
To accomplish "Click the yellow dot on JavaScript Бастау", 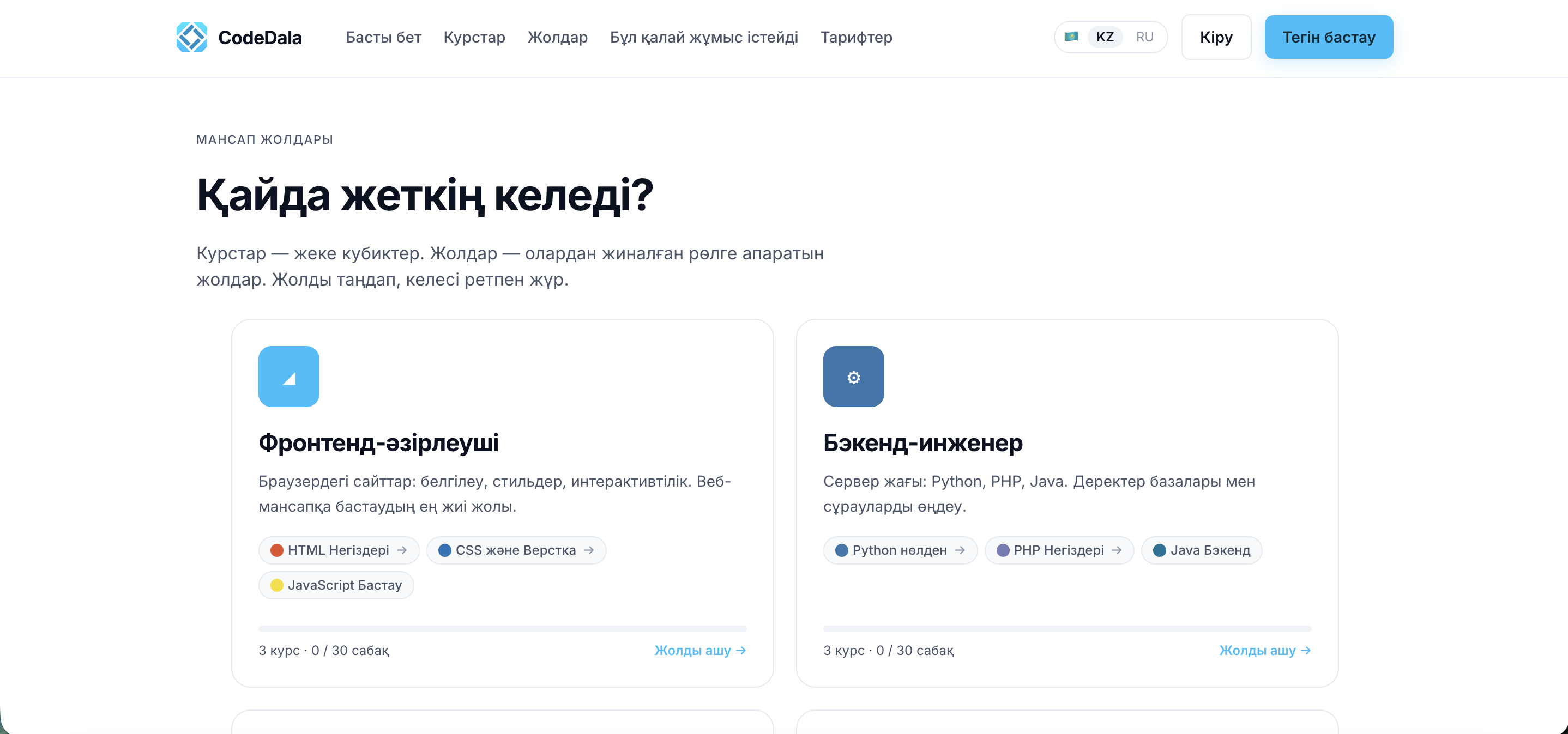I will point(276,585).
